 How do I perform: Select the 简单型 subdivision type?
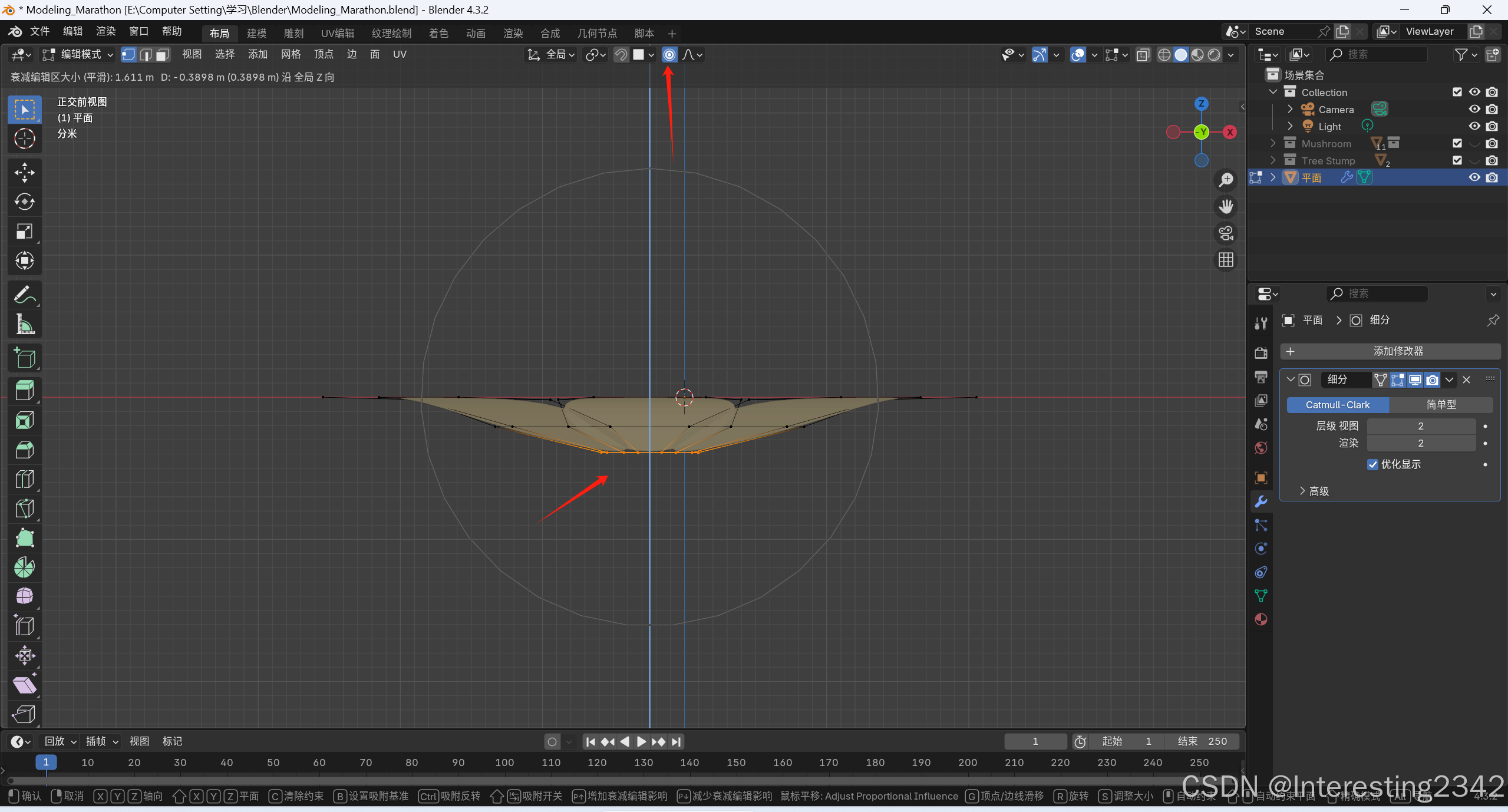coord(1440,405)
